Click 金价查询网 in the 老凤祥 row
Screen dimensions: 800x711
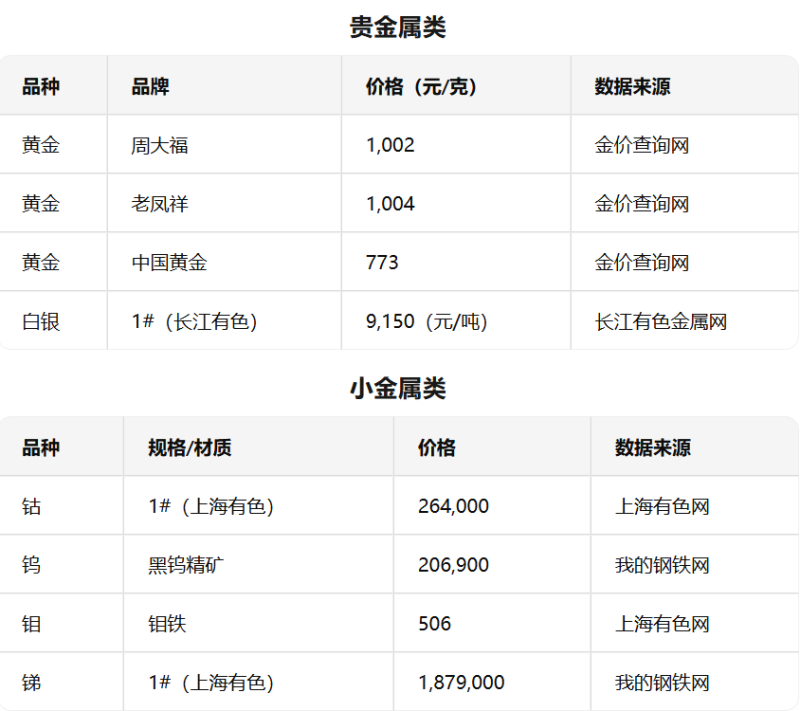pos(642,204)
